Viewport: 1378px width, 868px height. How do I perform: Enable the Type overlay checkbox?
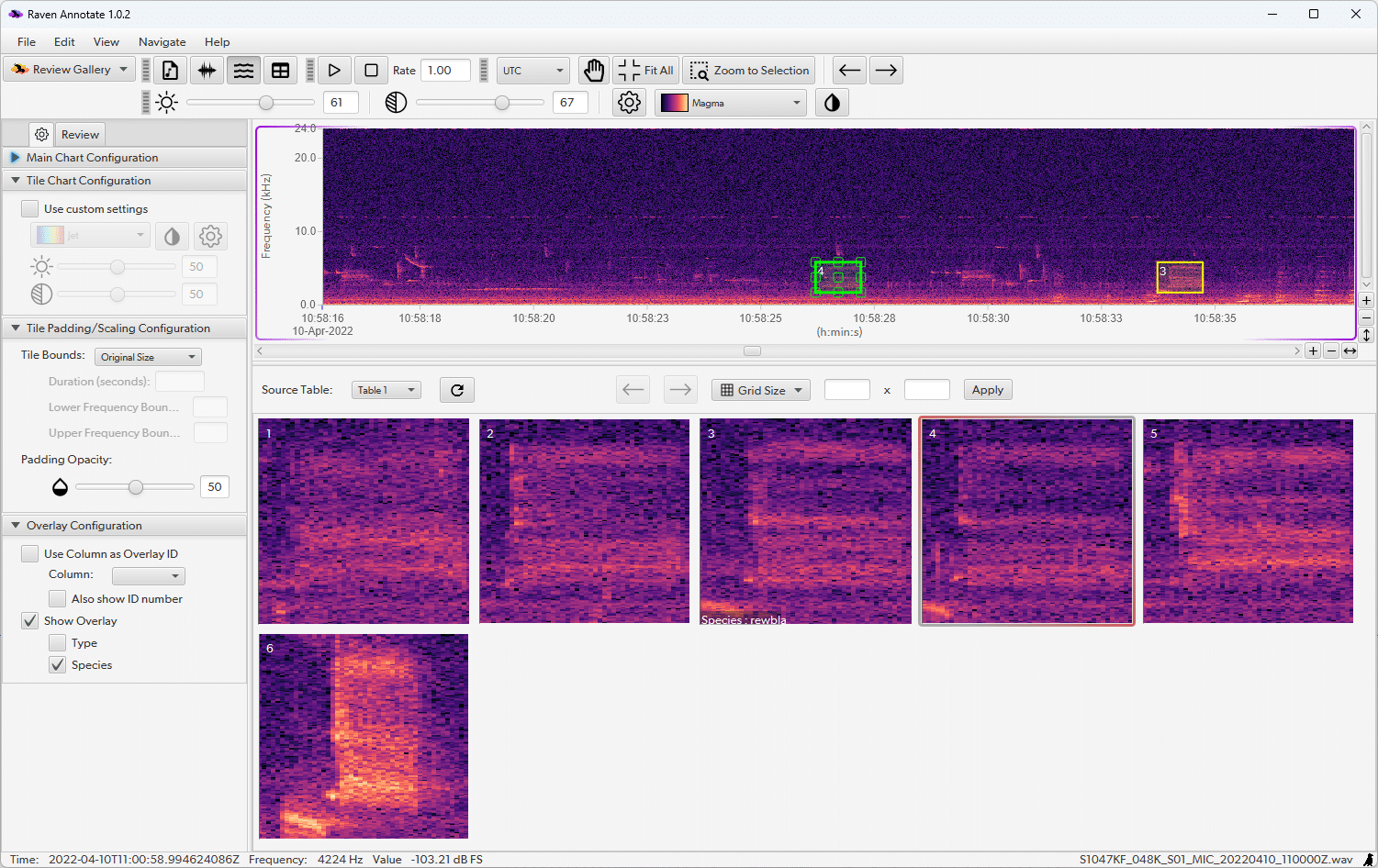point(58,643)
